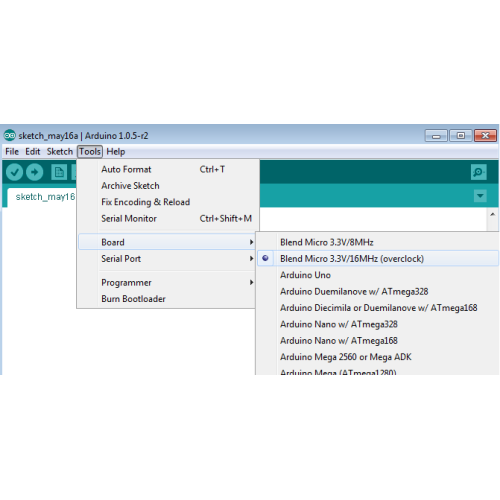Open the tab options dropdown arrow
This screenshot has height=500, width=500.
(x=480, y=196)
